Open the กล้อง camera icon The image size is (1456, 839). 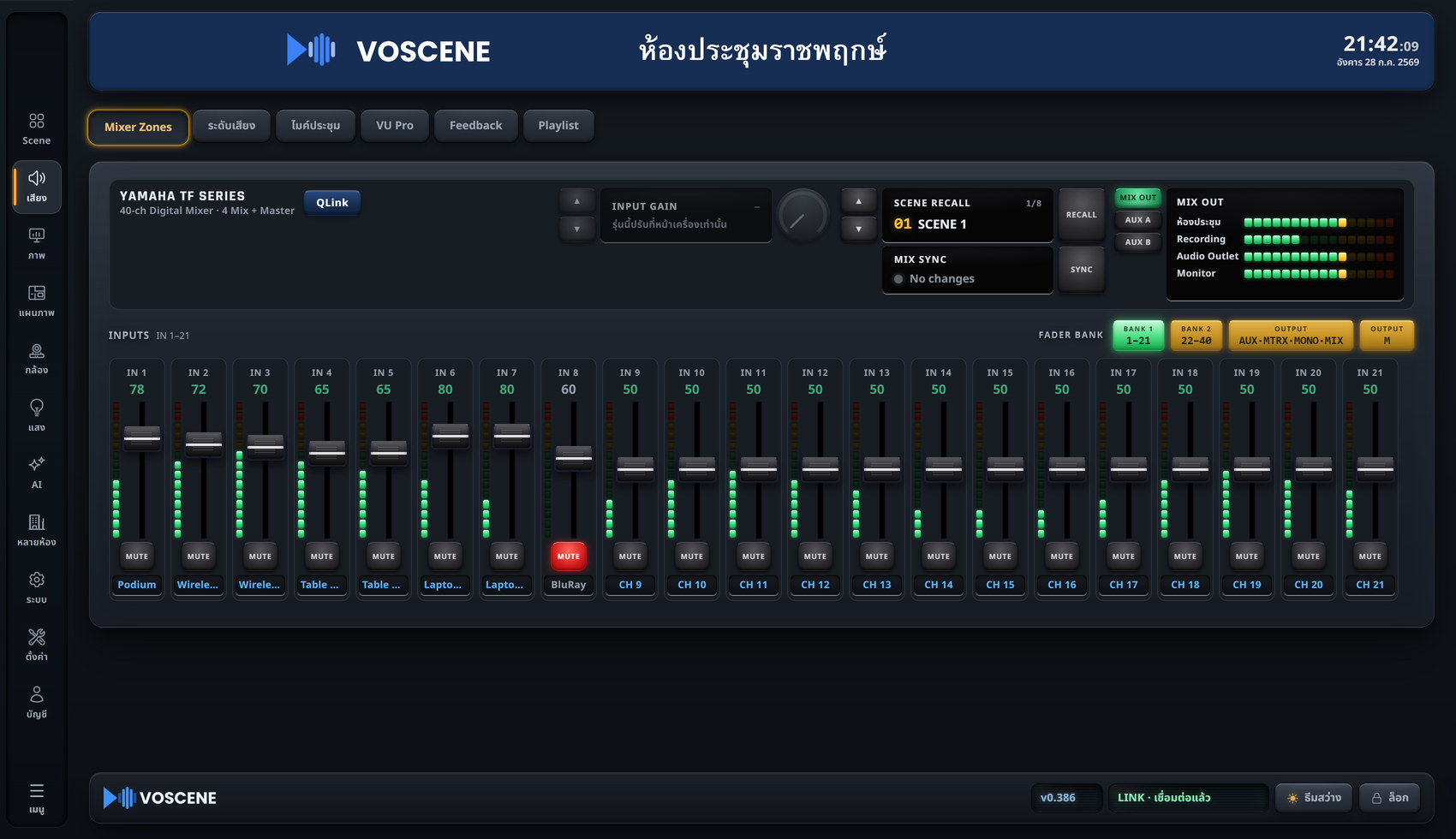pyautogui.click(x=36, y=358)
